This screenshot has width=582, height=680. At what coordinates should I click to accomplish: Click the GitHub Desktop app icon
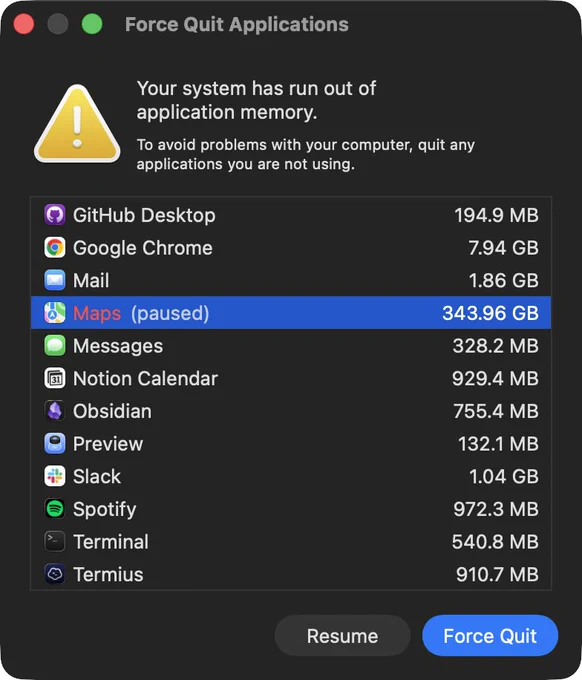pyautogui.click(x=55, y=215)
